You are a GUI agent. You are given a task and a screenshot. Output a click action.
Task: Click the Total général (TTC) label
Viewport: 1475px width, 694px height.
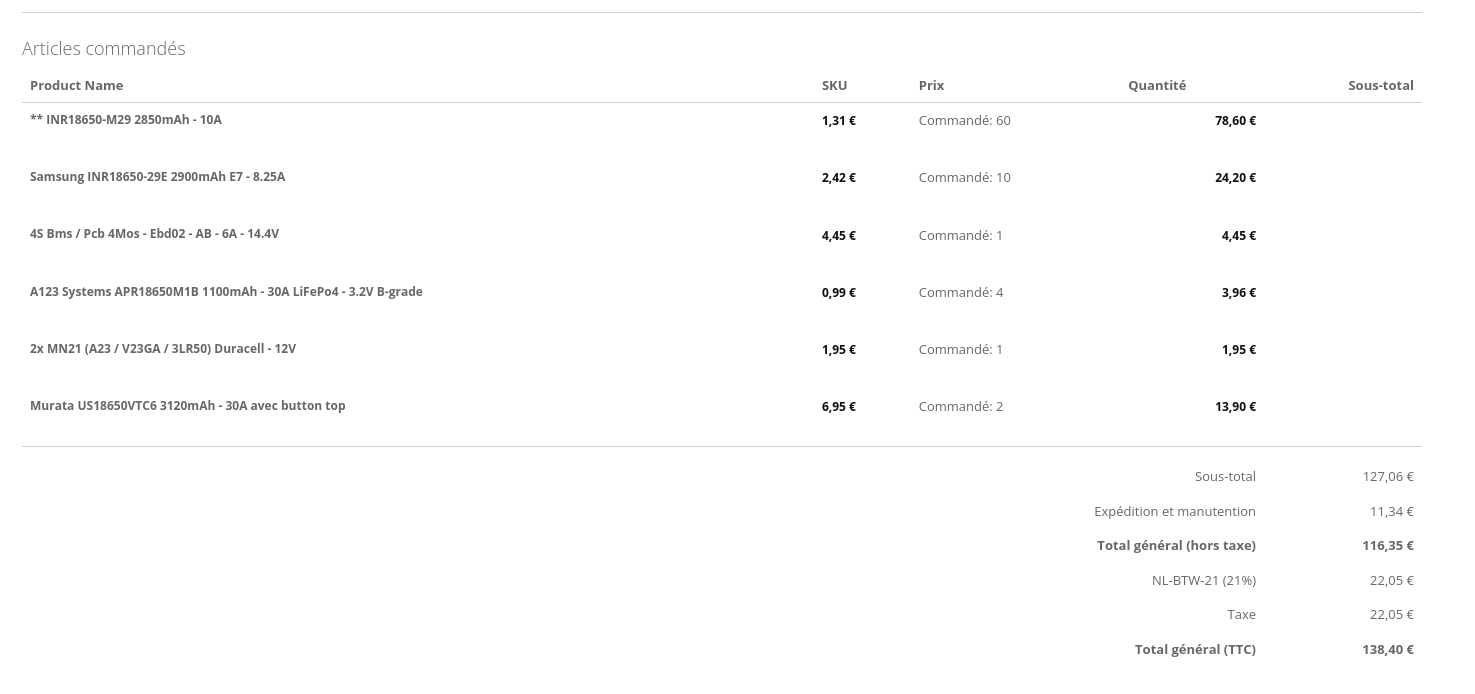click(x=1195, y=650)
